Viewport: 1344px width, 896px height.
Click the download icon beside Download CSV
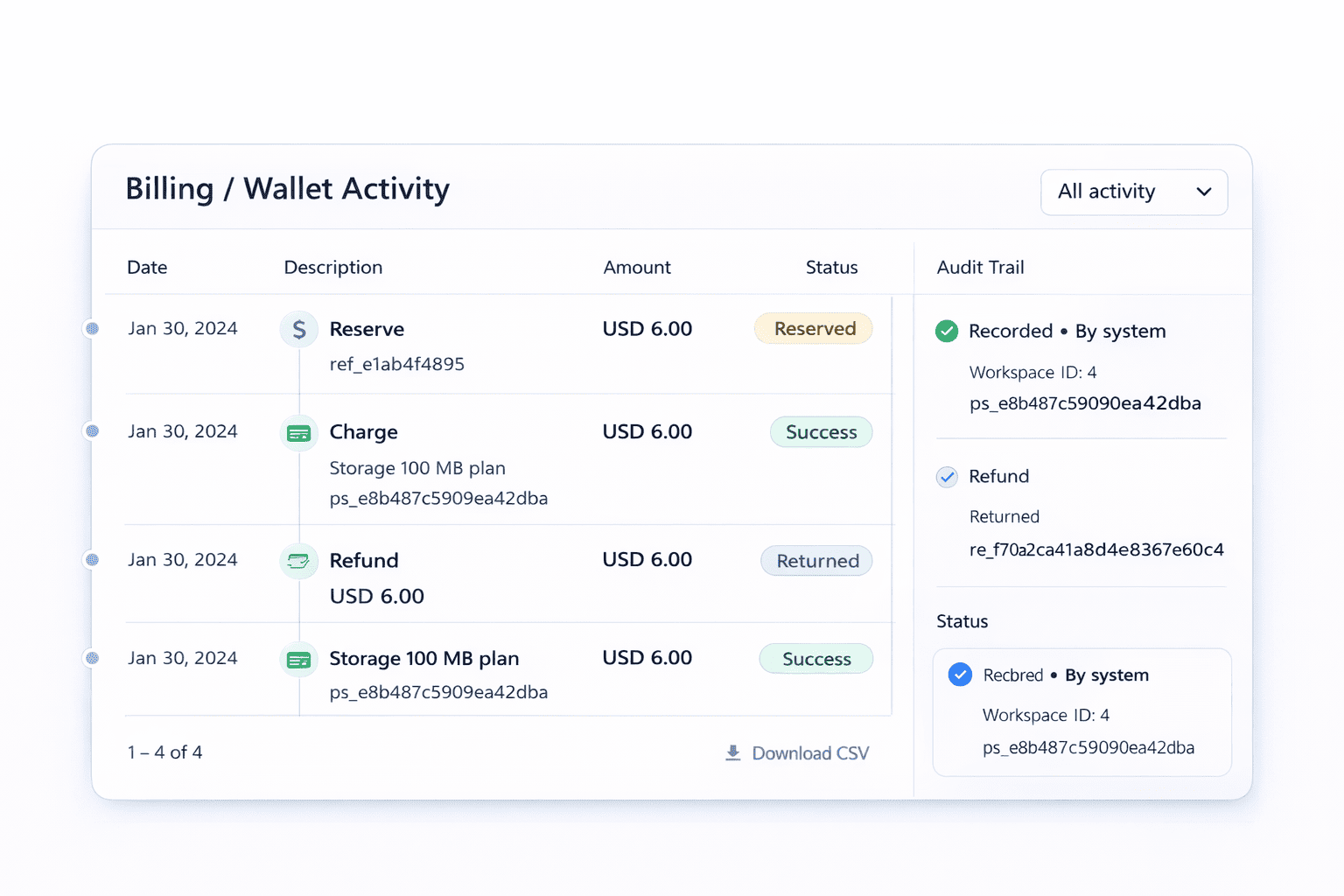[731, 752]
